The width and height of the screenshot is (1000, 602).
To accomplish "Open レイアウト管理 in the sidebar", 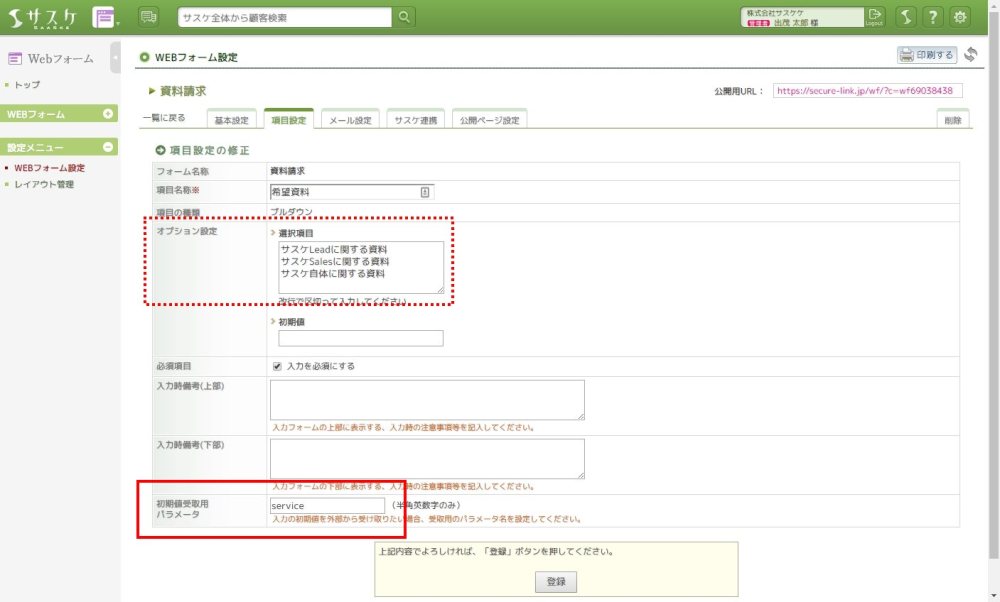I will (44, 184).
